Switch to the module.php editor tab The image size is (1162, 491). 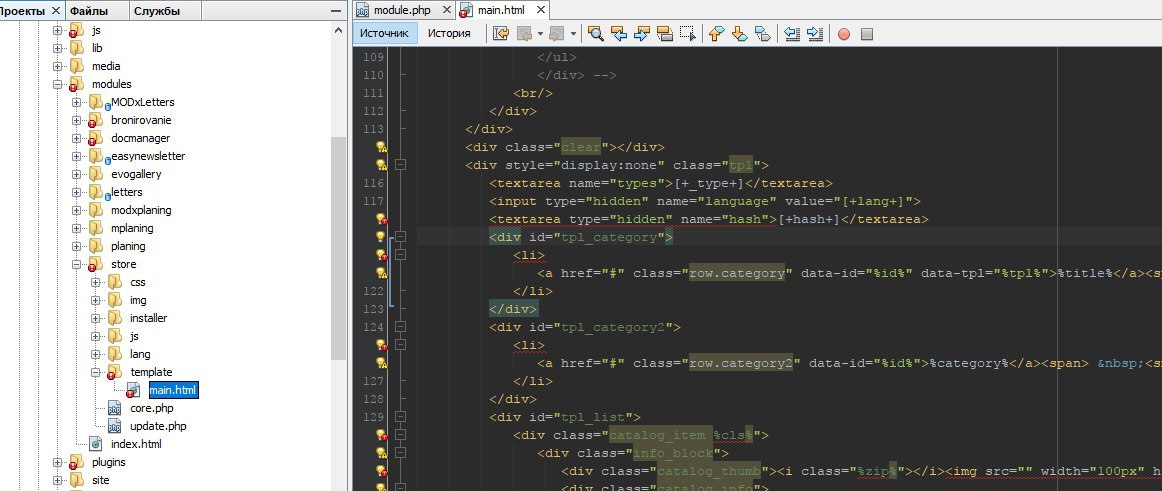click(401, 10)
